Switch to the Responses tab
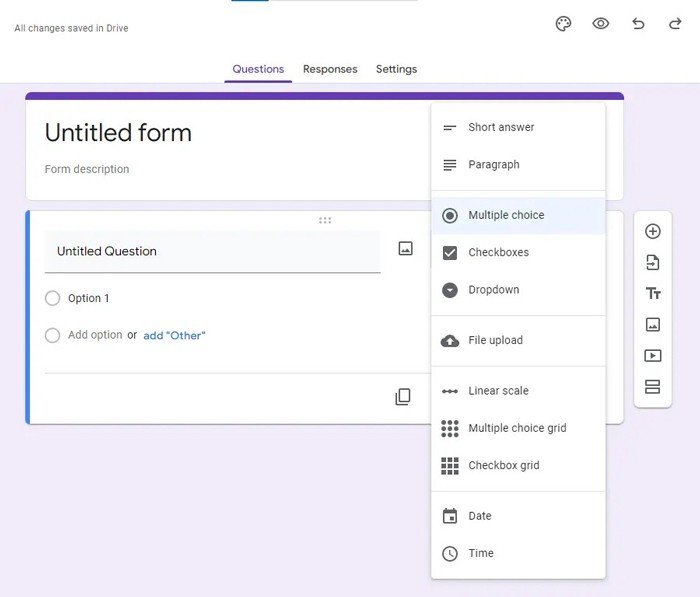Image resolution: width=700 pixels, height=597 pixels. point(330,69)
